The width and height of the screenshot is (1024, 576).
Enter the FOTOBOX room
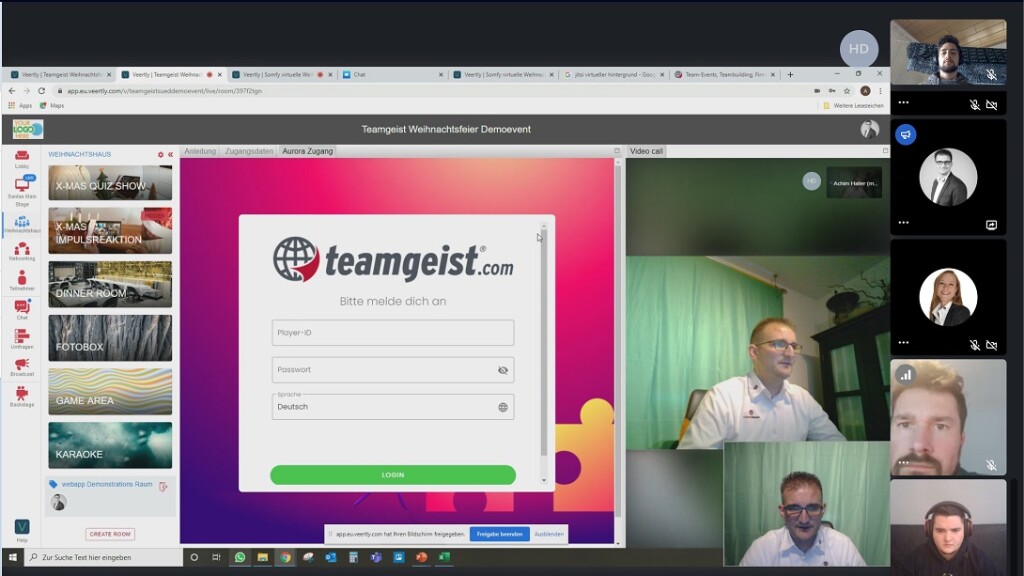[x=110, y=338]
